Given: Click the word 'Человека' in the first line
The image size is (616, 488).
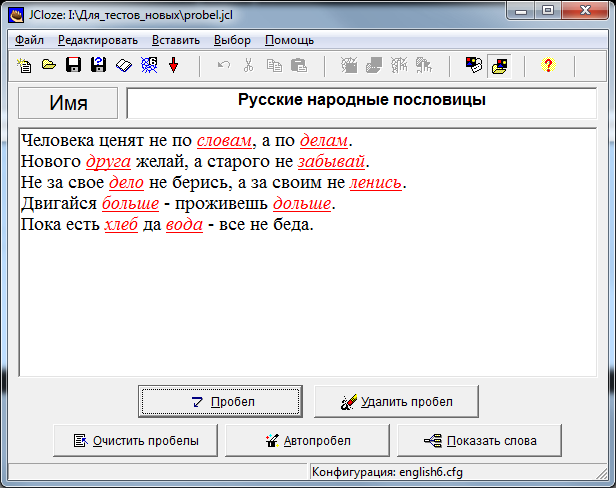Looking at the screenshot, I should pyautogui.click(x=58, y=141).
